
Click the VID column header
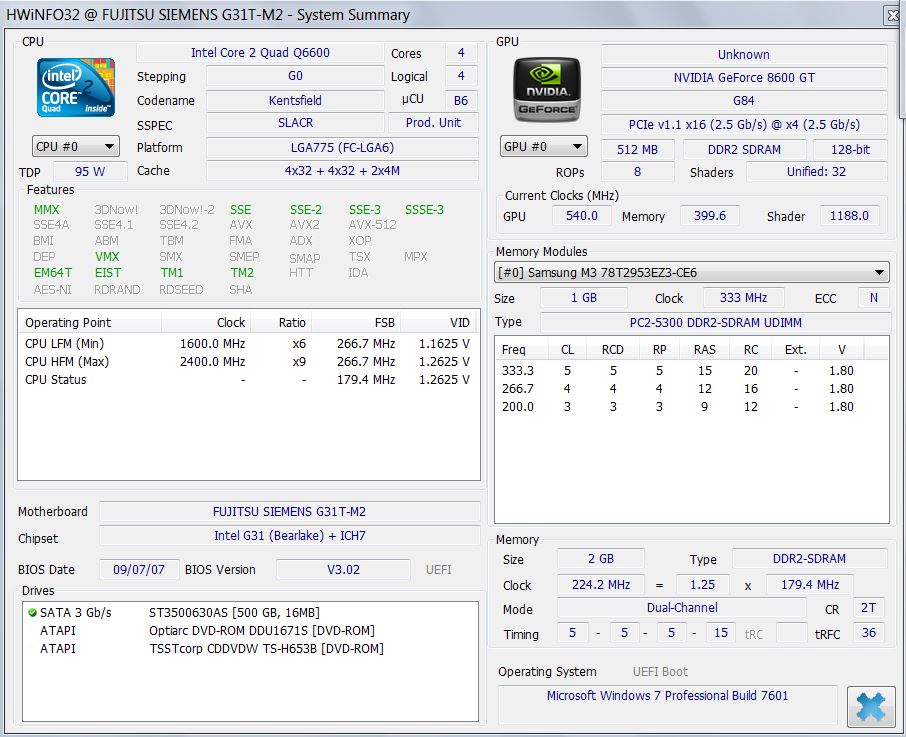click(x=439, y=322)
